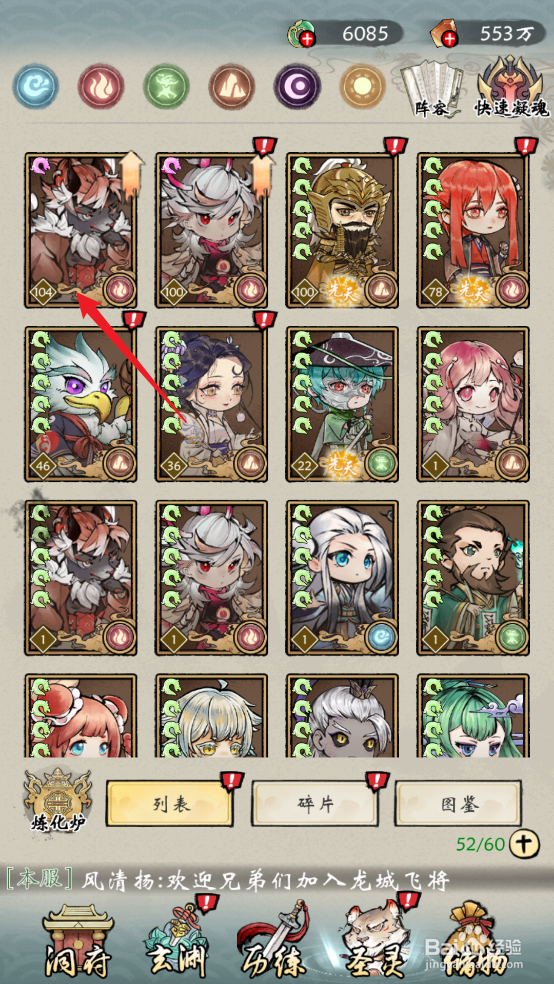Switch to the 列表 list tab
The width and height of the screenshot is (554, 984).
171,805
